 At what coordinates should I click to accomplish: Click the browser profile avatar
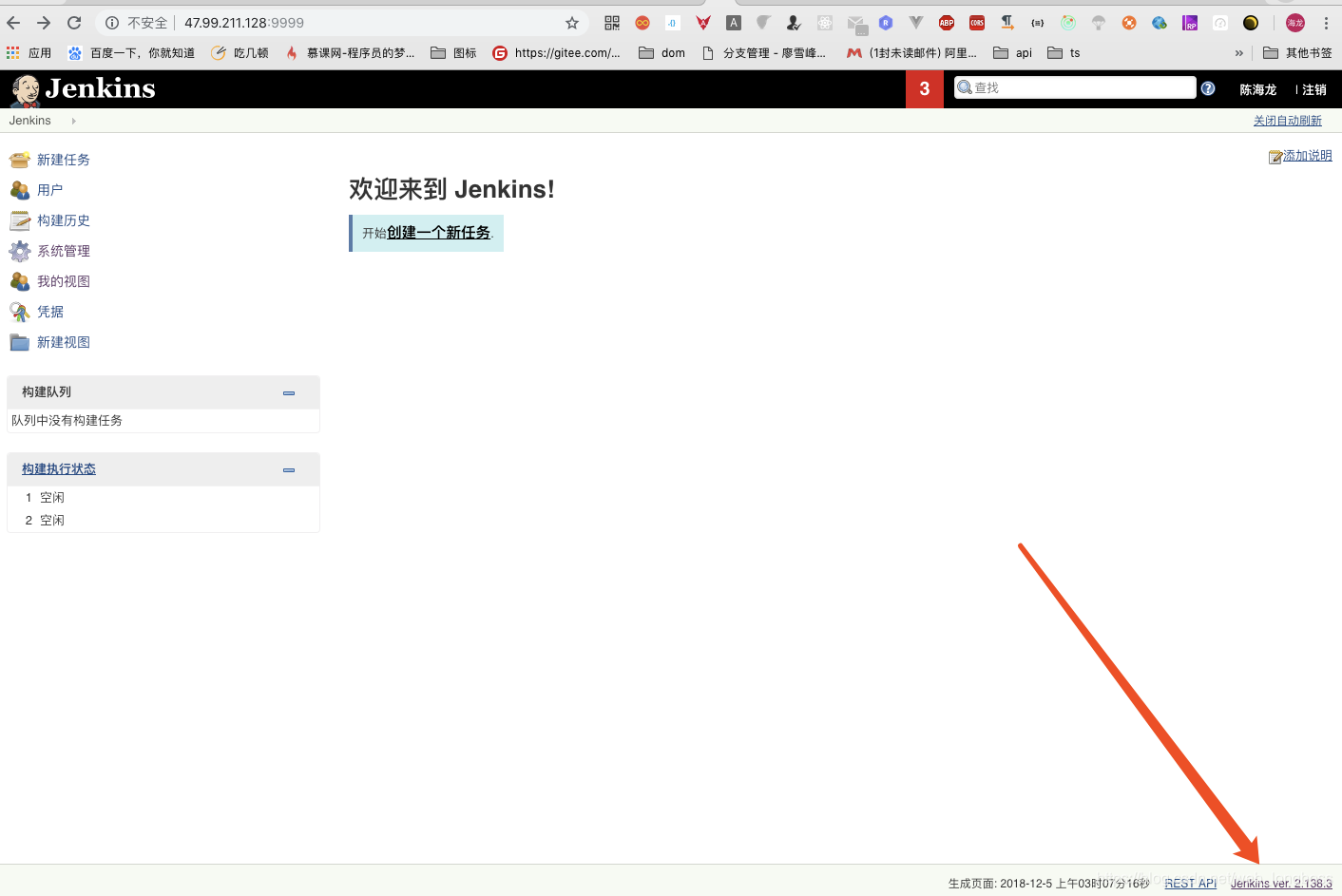coord(1295,23)
